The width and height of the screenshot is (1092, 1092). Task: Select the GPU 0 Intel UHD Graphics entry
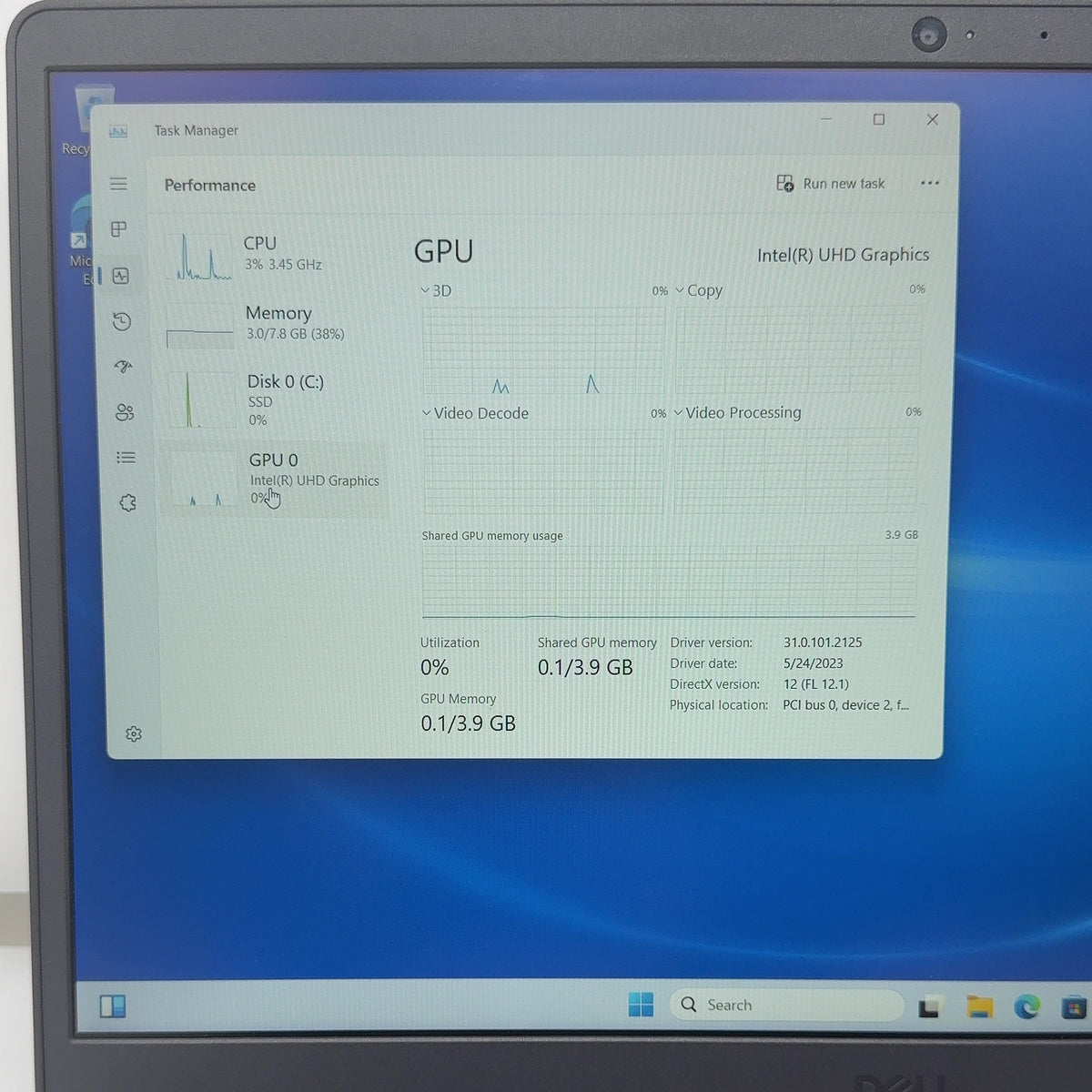[x=275, y=479]
